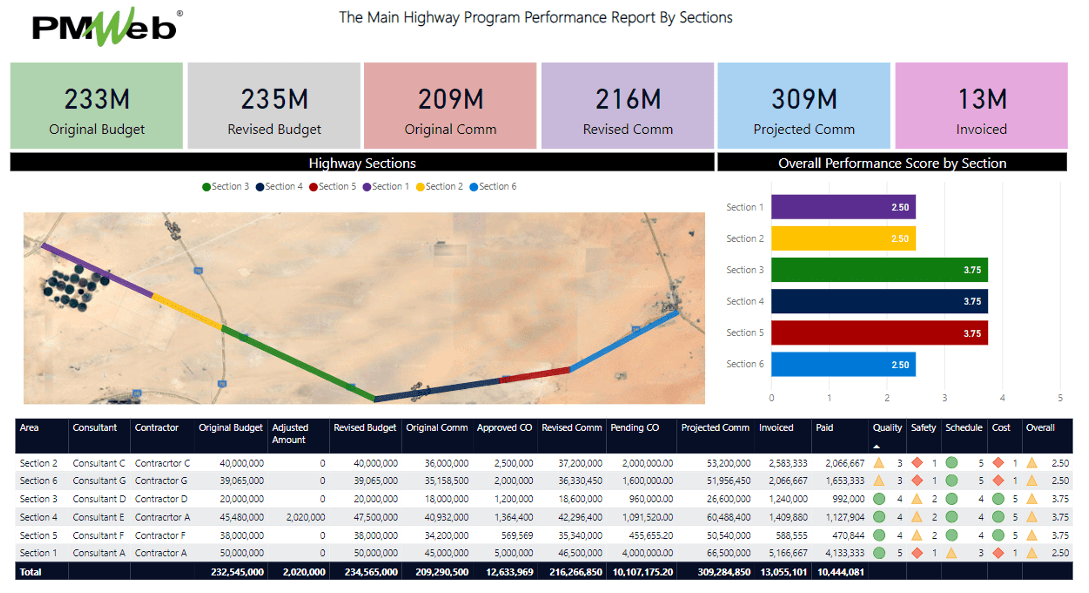1089x593 pixels.
Task: Click the yellow Schedule triangle for Section 1
Action: point(952,552)
